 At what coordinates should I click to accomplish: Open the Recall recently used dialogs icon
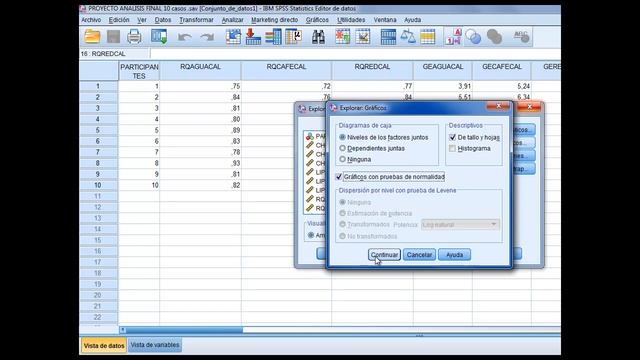[159, 37]
